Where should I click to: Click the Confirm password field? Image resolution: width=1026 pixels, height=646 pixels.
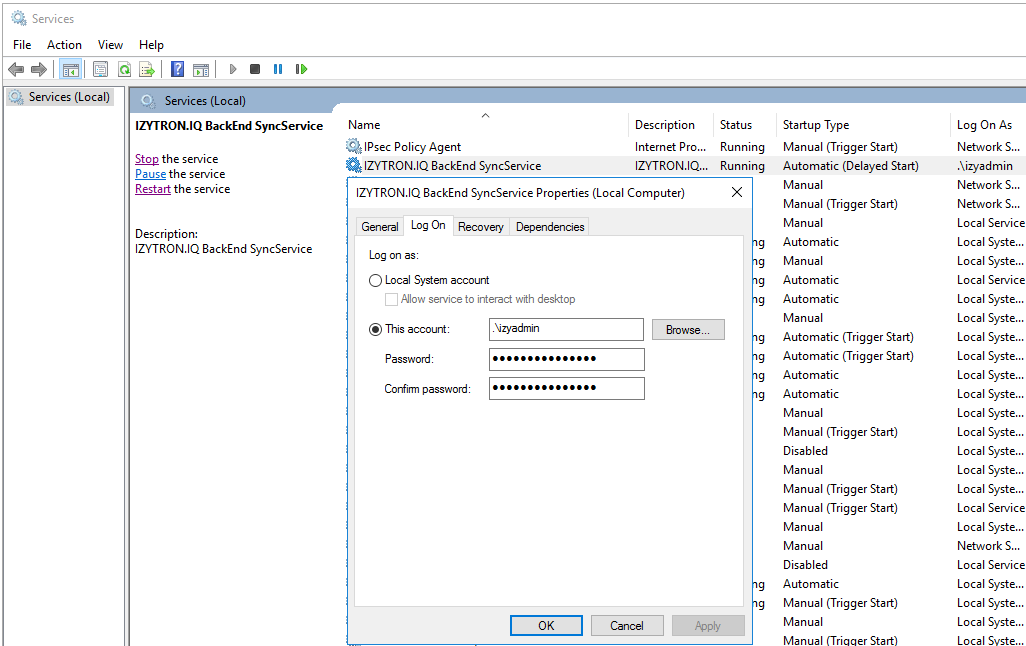[567, 388]
